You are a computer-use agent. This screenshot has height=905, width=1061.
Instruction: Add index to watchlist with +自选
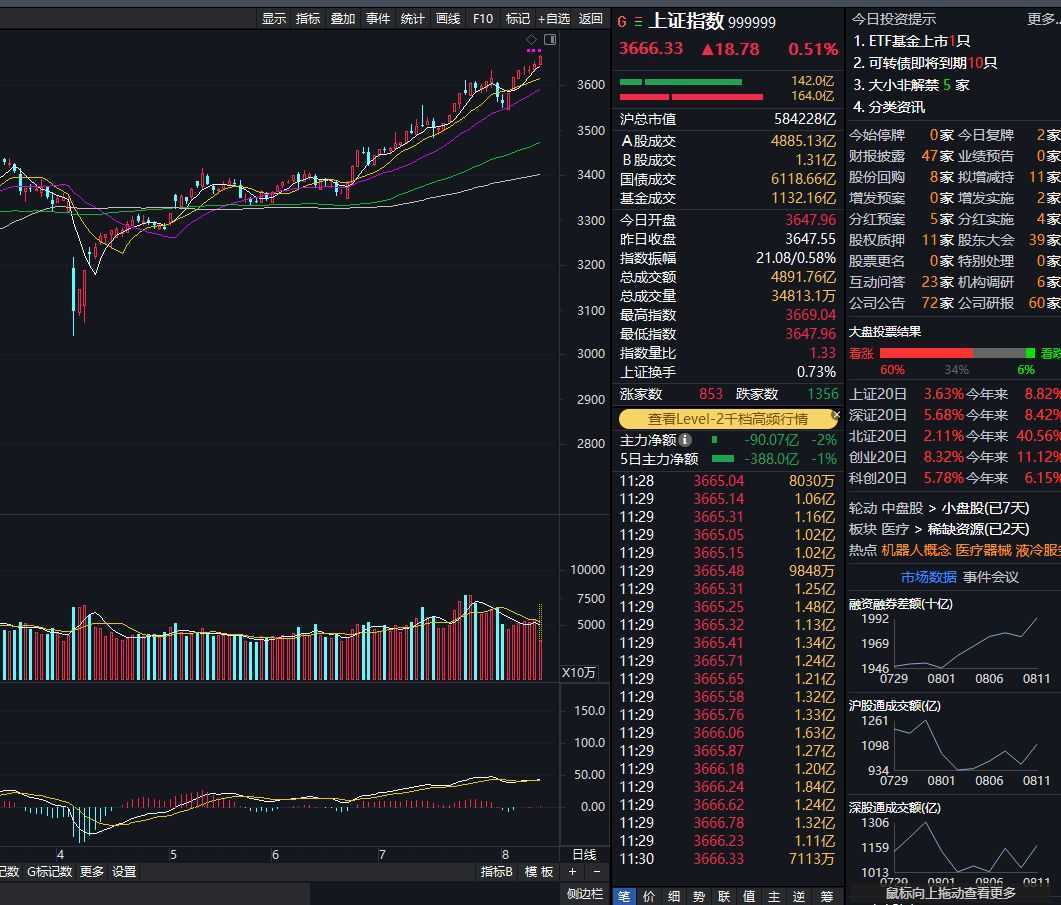pyautogui.click(x=553, y=18)
